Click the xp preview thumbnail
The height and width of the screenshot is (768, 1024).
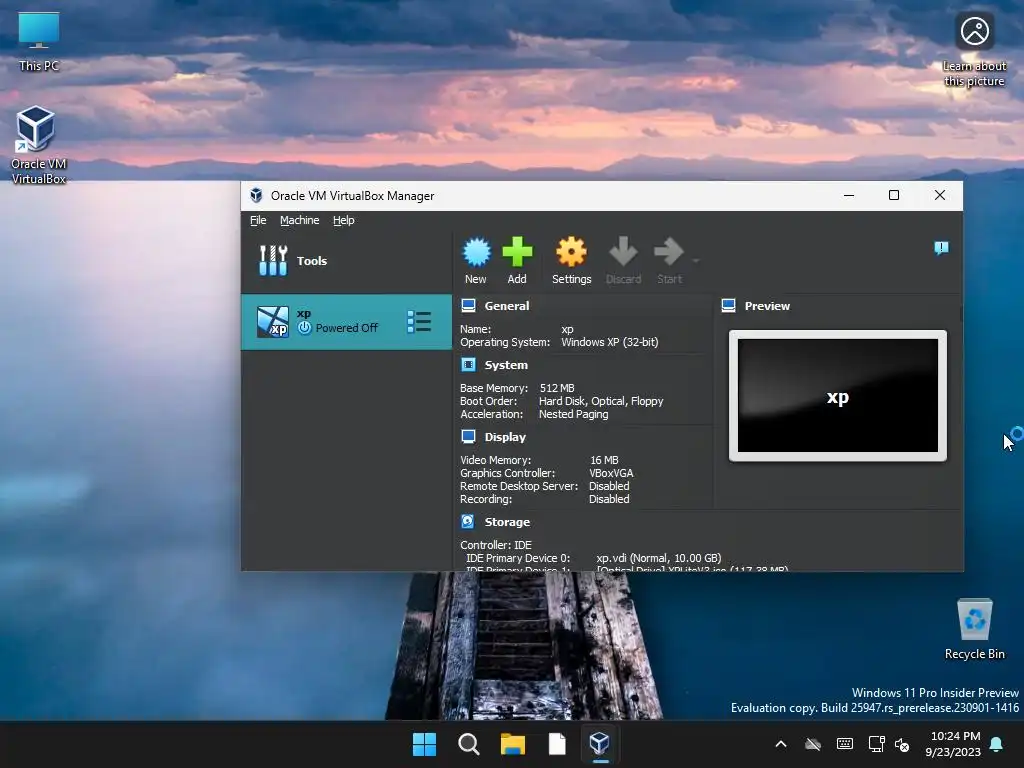[x=838, y=396]
